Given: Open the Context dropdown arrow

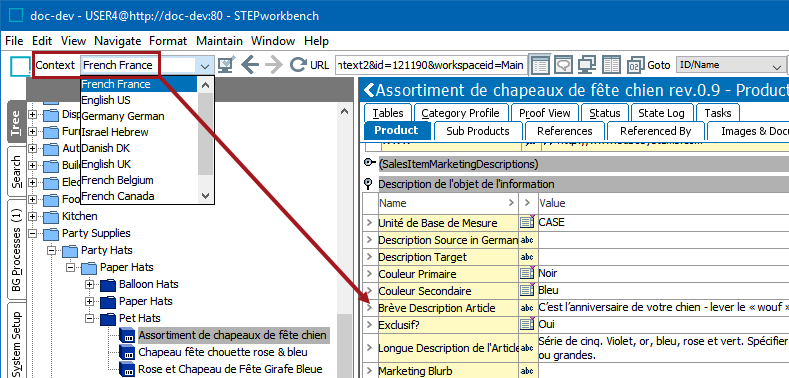Looking at the screenshot, I should (205, 65).
